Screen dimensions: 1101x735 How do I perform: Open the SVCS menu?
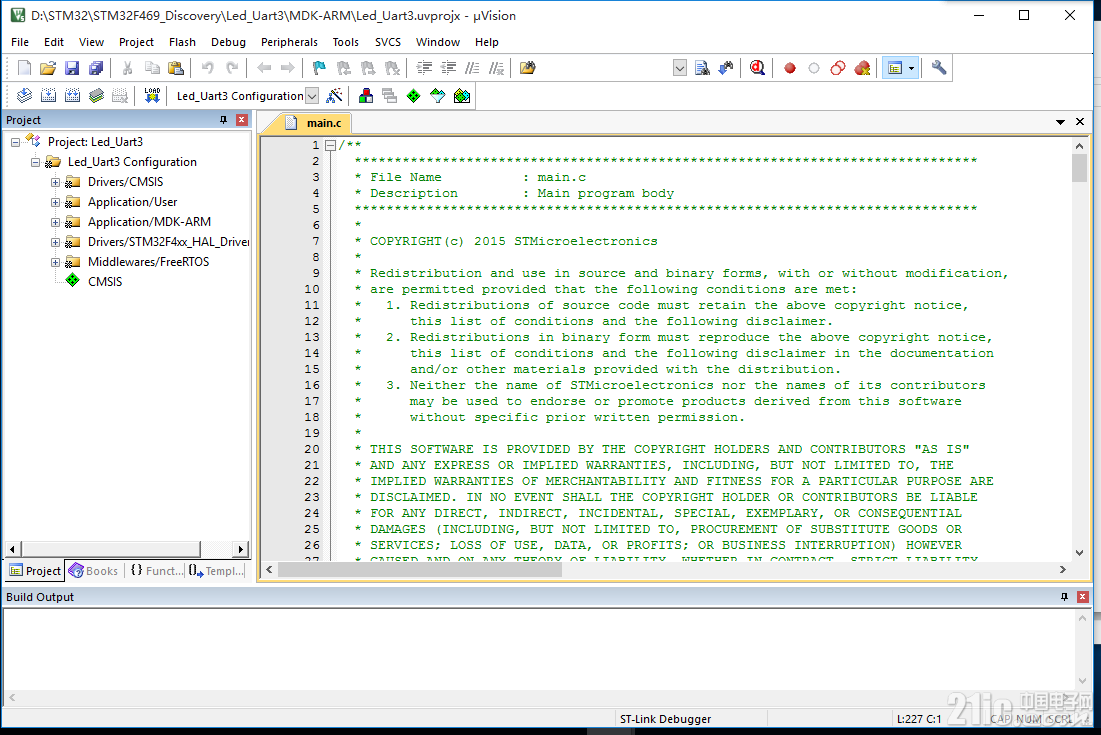click(388, 42)
